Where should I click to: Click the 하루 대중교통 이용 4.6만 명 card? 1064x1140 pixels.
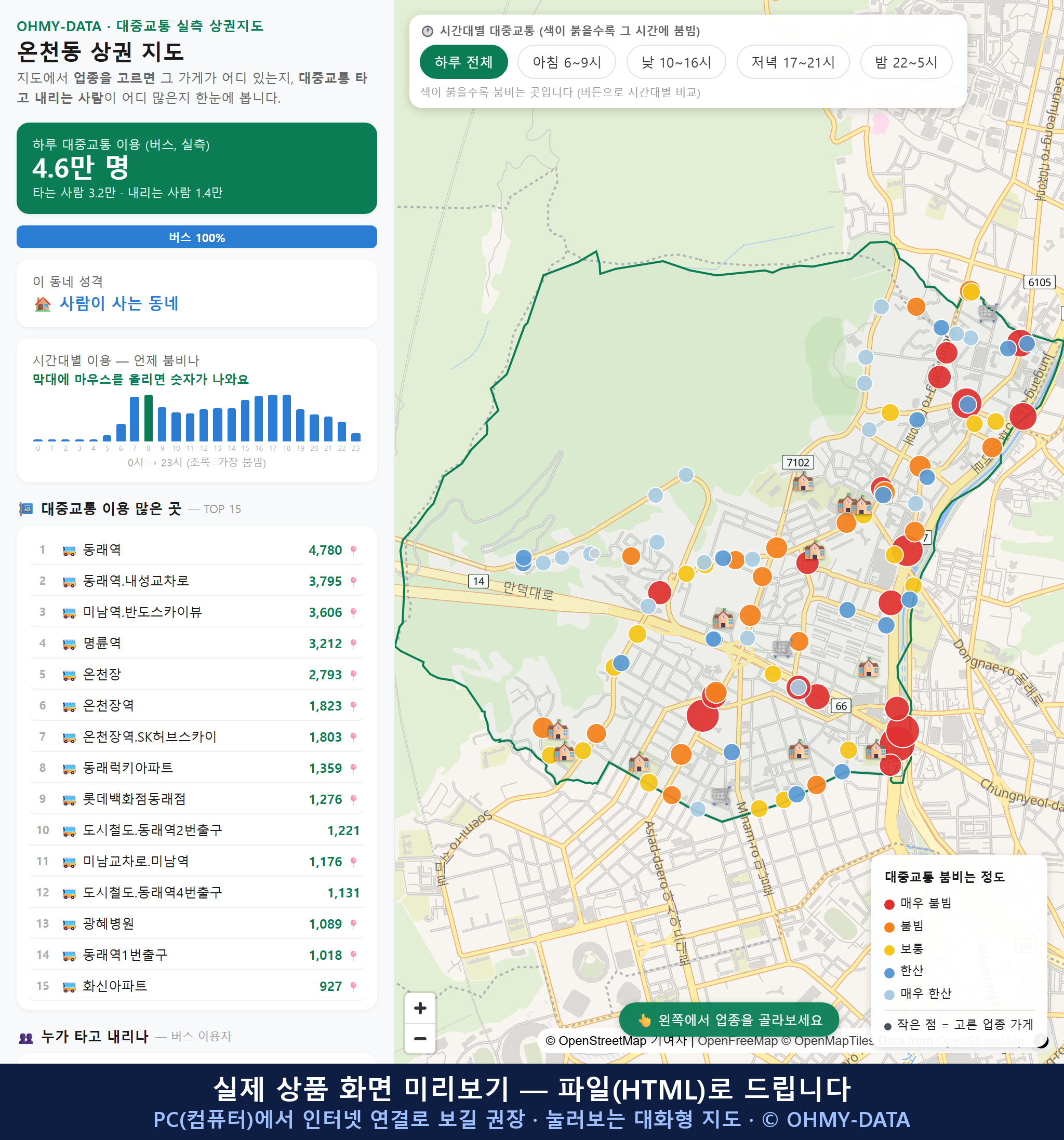(x=197, y=168)
